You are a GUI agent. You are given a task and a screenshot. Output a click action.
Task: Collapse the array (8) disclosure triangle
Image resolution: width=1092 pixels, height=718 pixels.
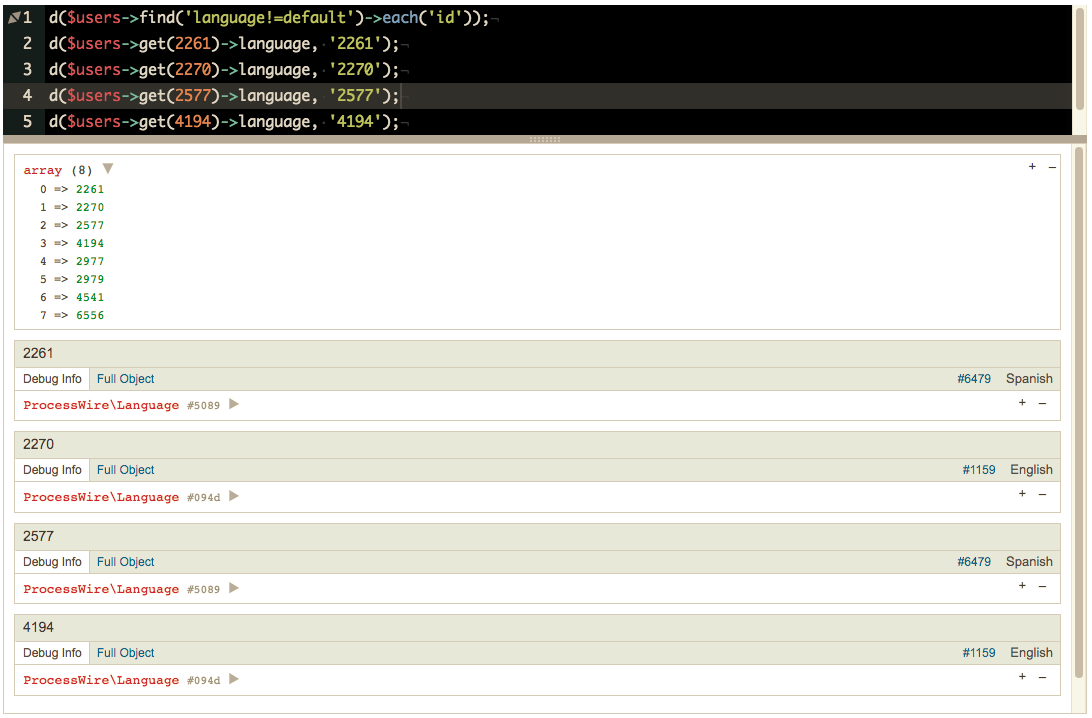(108, 169)
